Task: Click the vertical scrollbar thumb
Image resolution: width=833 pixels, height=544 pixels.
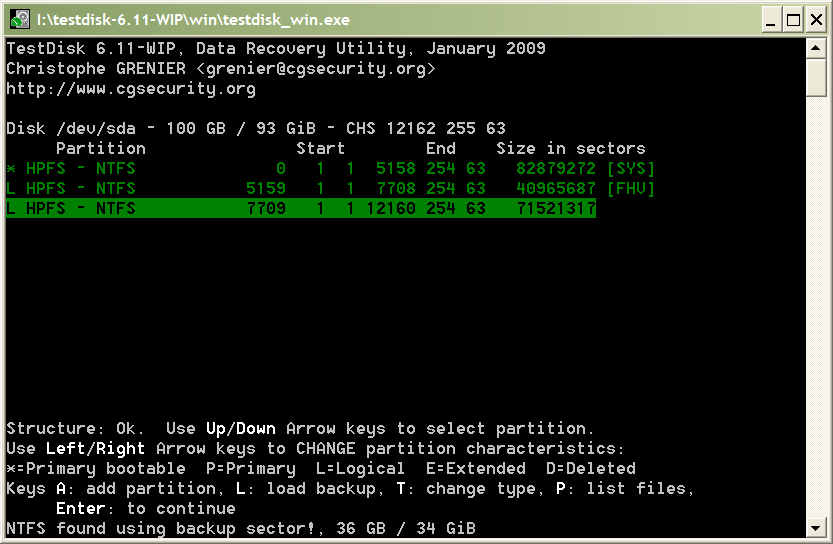Action: pos(815,78)
